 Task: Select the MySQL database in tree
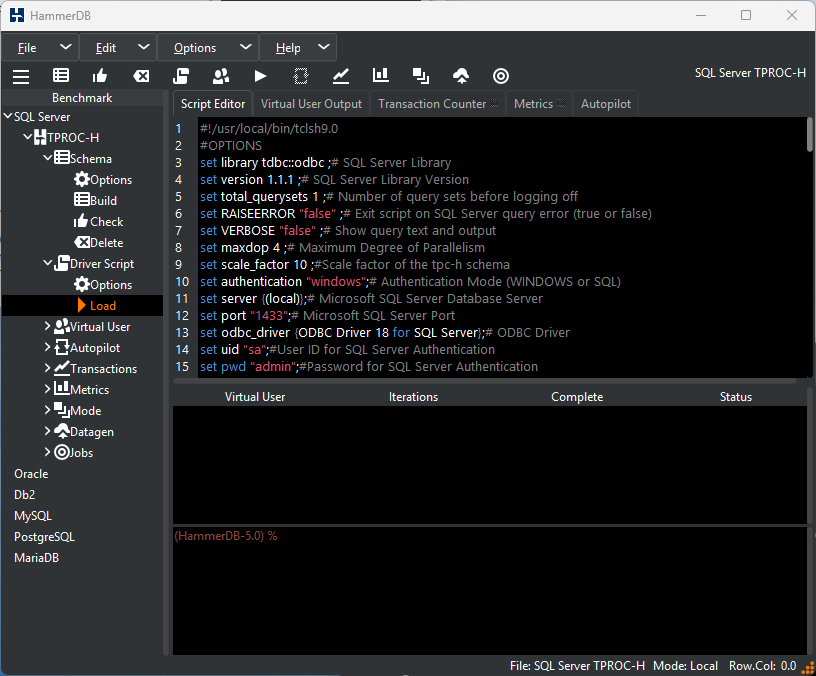pyautogui.click(x=33, y=516)
